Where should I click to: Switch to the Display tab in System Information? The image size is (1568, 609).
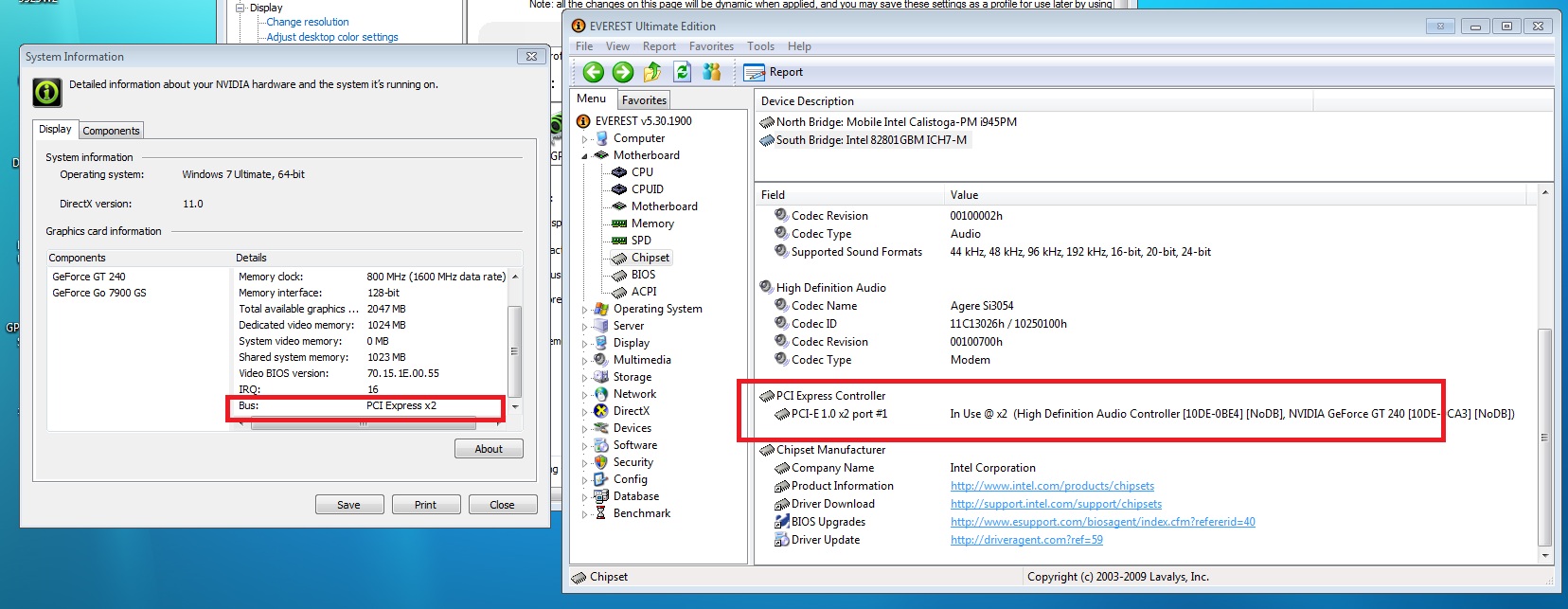coord(55,129)
